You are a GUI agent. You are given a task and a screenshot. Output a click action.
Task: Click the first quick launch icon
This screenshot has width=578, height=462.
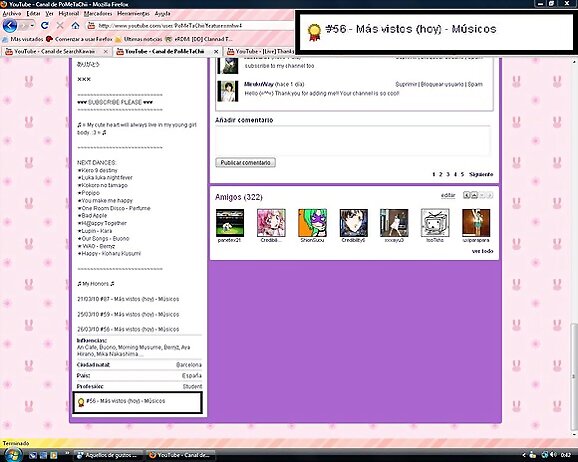pyautogui.click(x=33, y=455)
